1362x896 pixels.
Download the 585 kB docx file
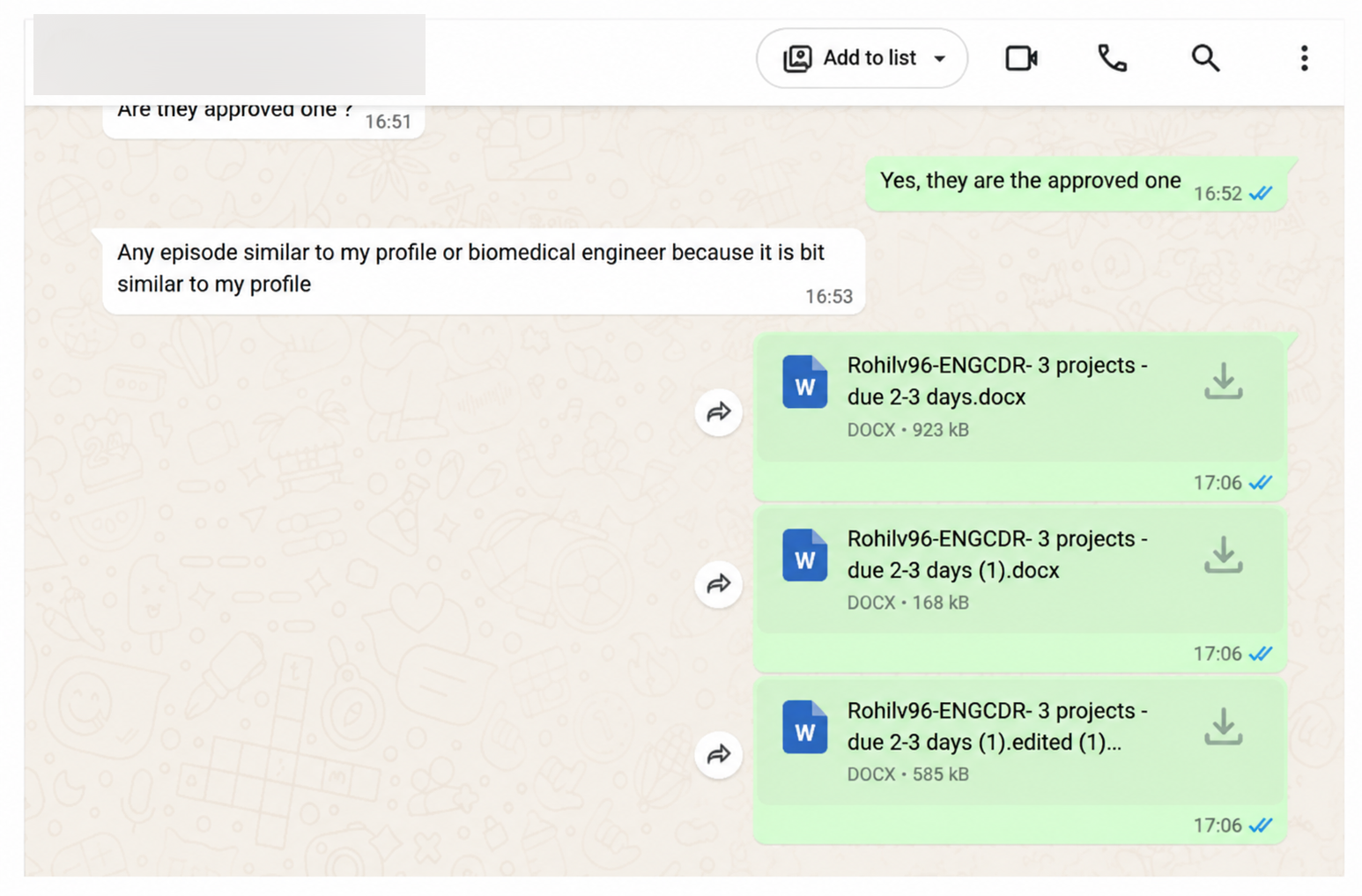(1223, 727)
